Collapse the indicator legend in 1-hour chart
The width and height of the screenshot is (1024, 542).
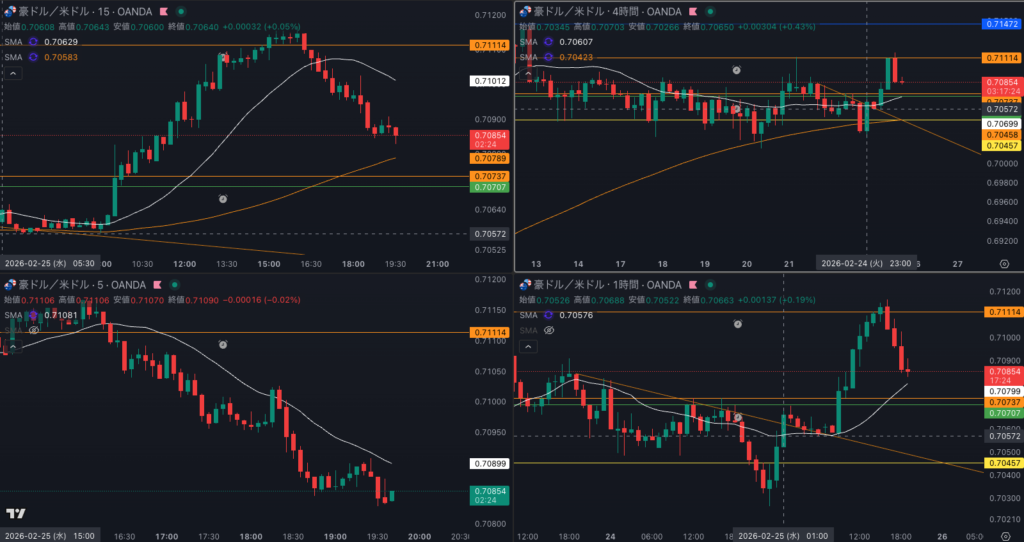[x=526, y=346]
